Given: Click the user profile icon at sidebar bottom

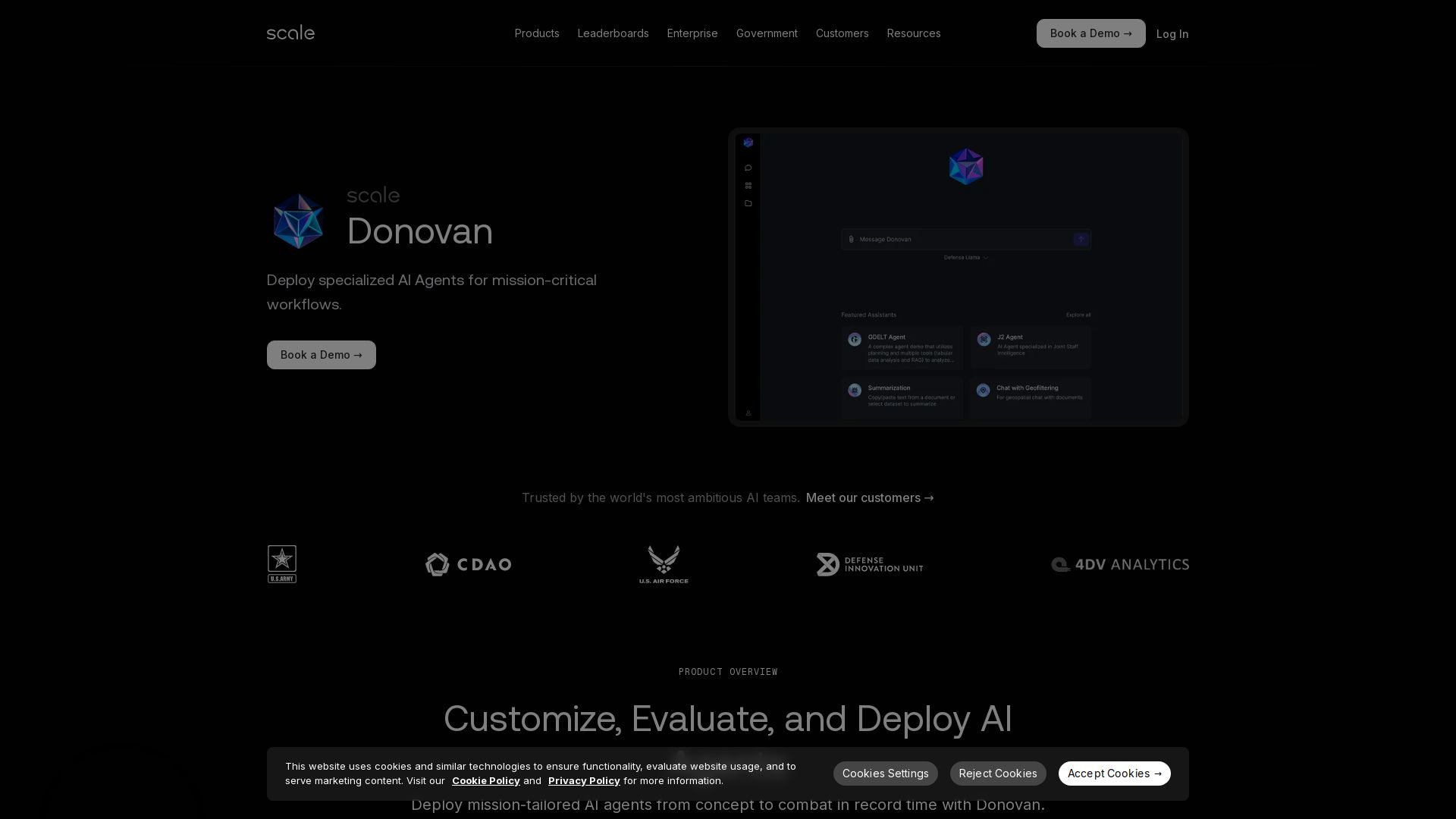Looking at the screenshot, I should coord(748,413).
